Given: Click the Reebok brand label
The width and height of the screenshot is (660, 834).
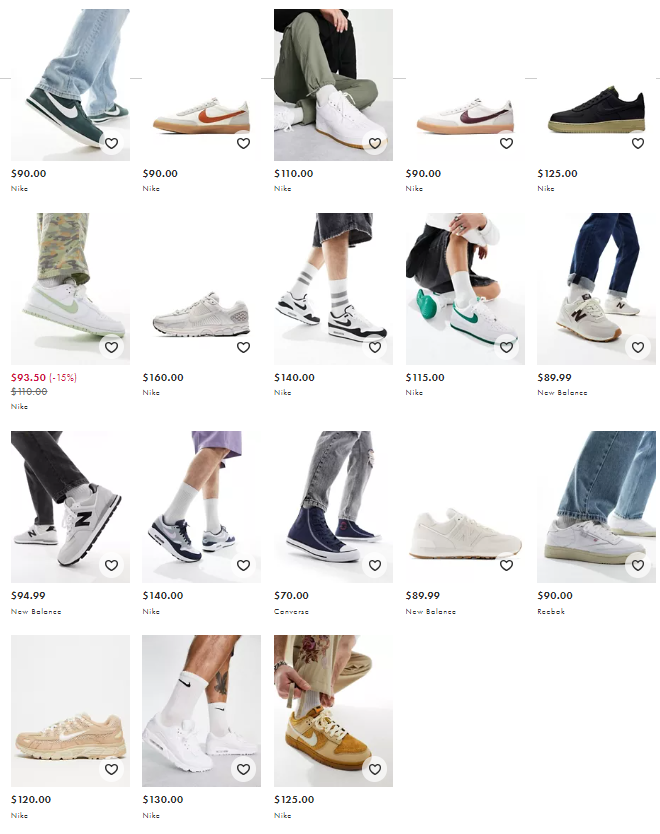Looking at the screenshot, I should point(551,612).
